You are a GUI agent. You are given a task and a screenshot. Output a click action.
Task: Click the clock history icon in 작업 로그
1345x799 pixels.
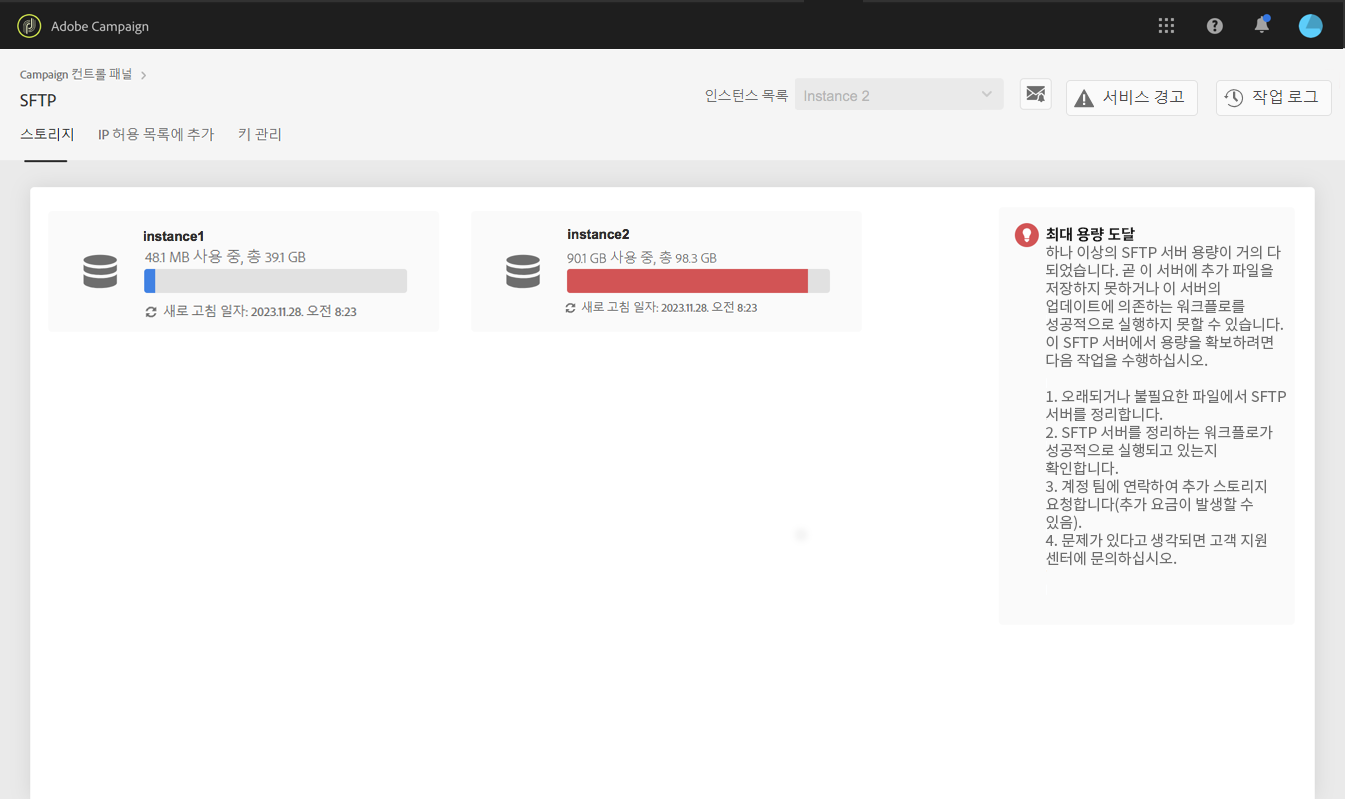1234,98
